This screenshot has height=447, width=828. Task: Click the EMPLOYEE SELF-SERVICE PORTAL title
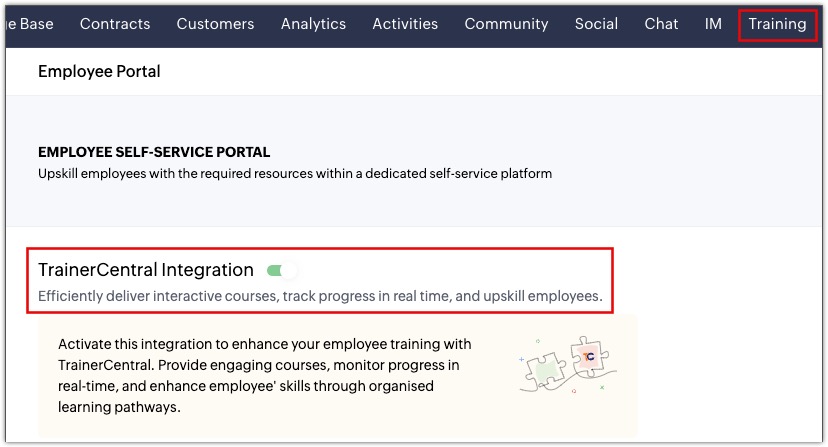coord(154,152)
